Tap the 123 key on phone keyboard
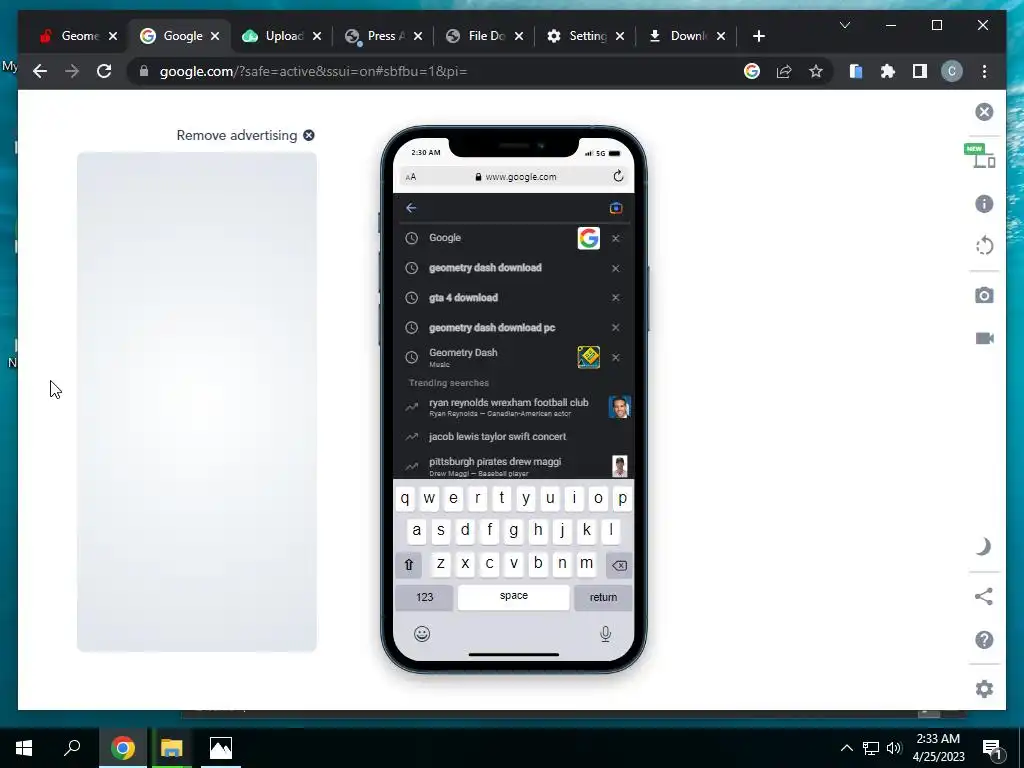The image size is (1024, 768). (x=424, y=597)
